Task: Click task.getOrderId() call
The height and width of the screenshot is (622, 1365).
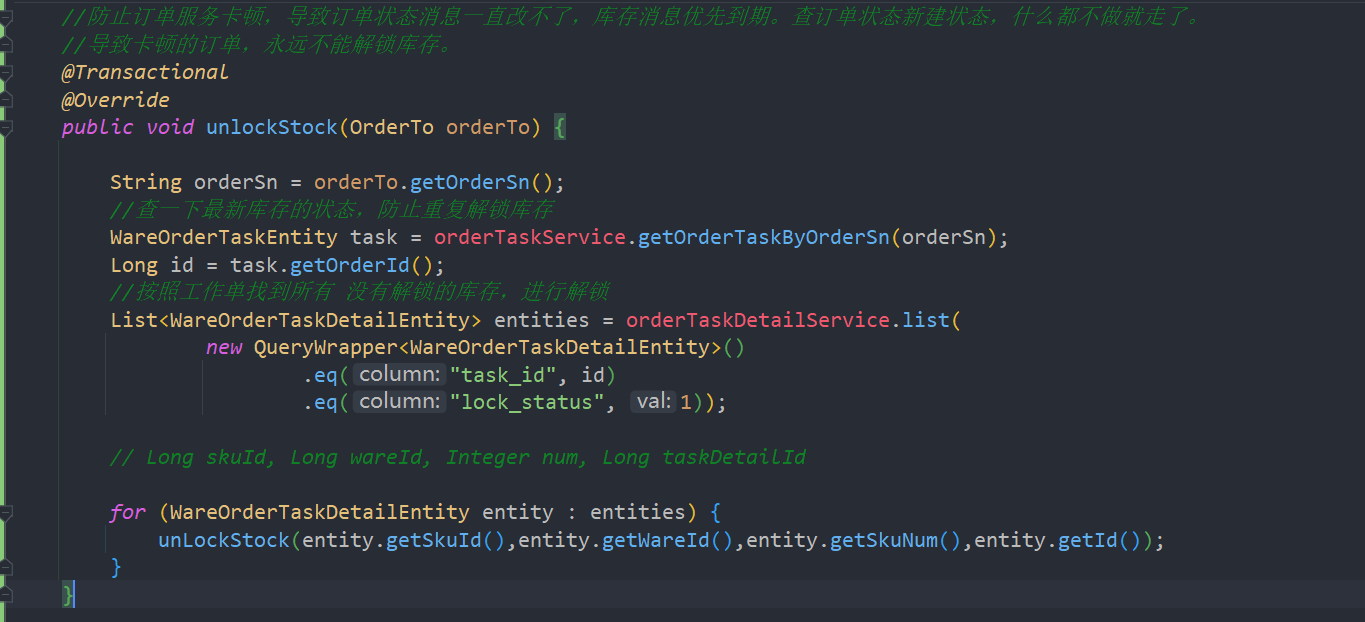Action: pyautogui.click(x=337, y=265)
